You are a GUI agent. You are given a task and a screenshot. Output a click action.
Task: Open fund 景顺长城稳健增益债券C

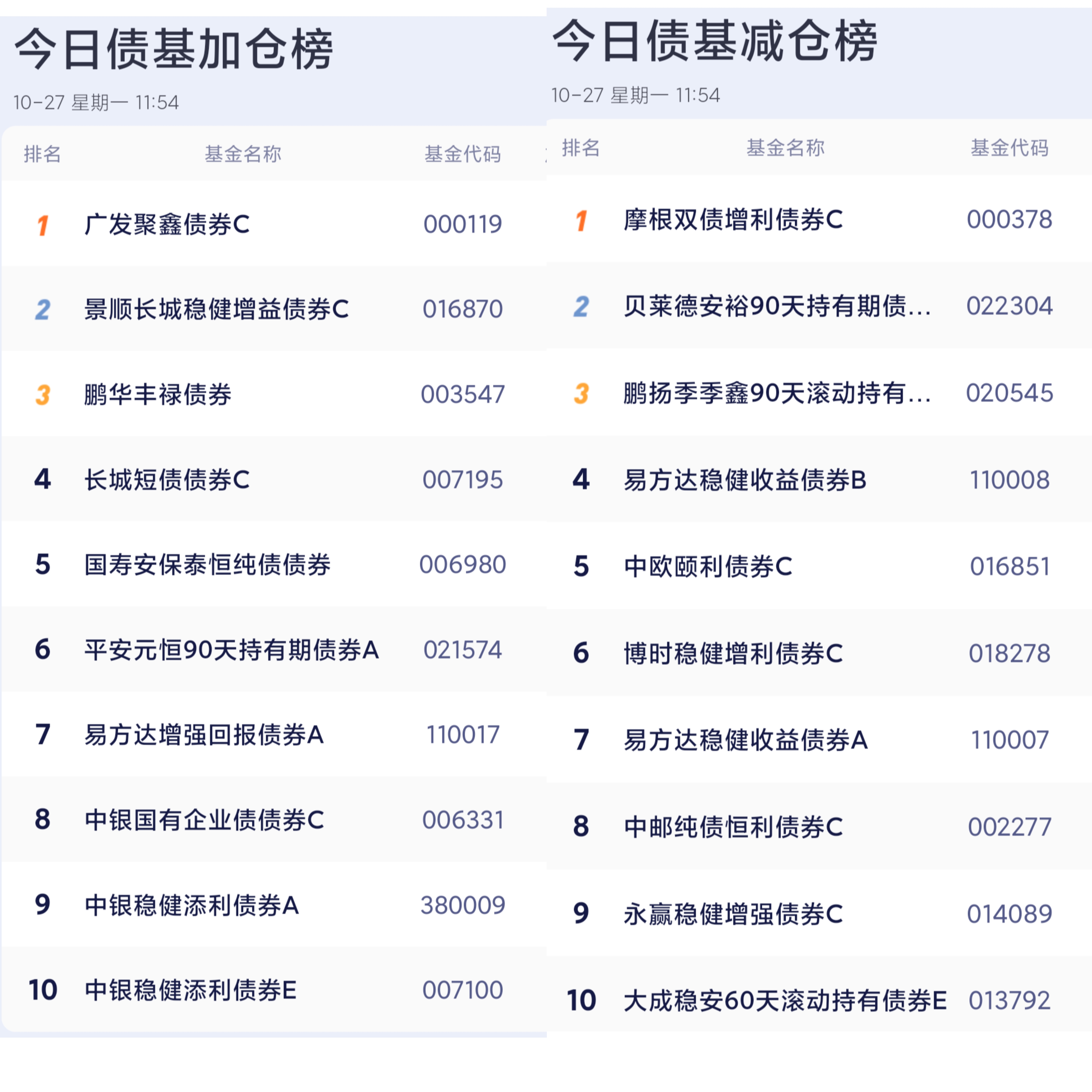(x=216, y=309)
